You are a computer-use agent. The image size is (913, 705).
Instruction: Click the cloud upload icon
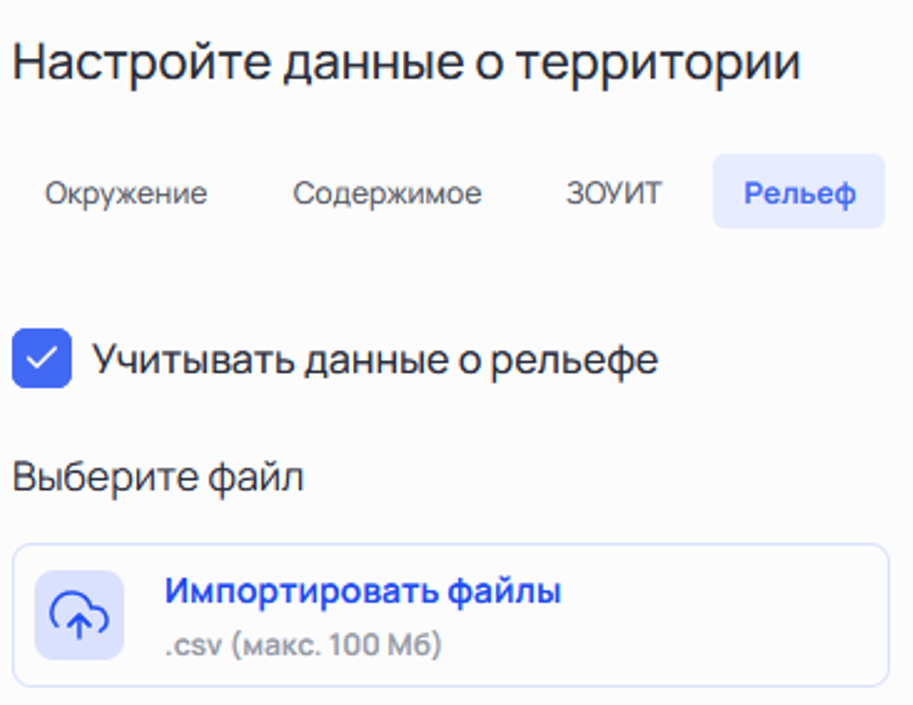tap(79, 615)
